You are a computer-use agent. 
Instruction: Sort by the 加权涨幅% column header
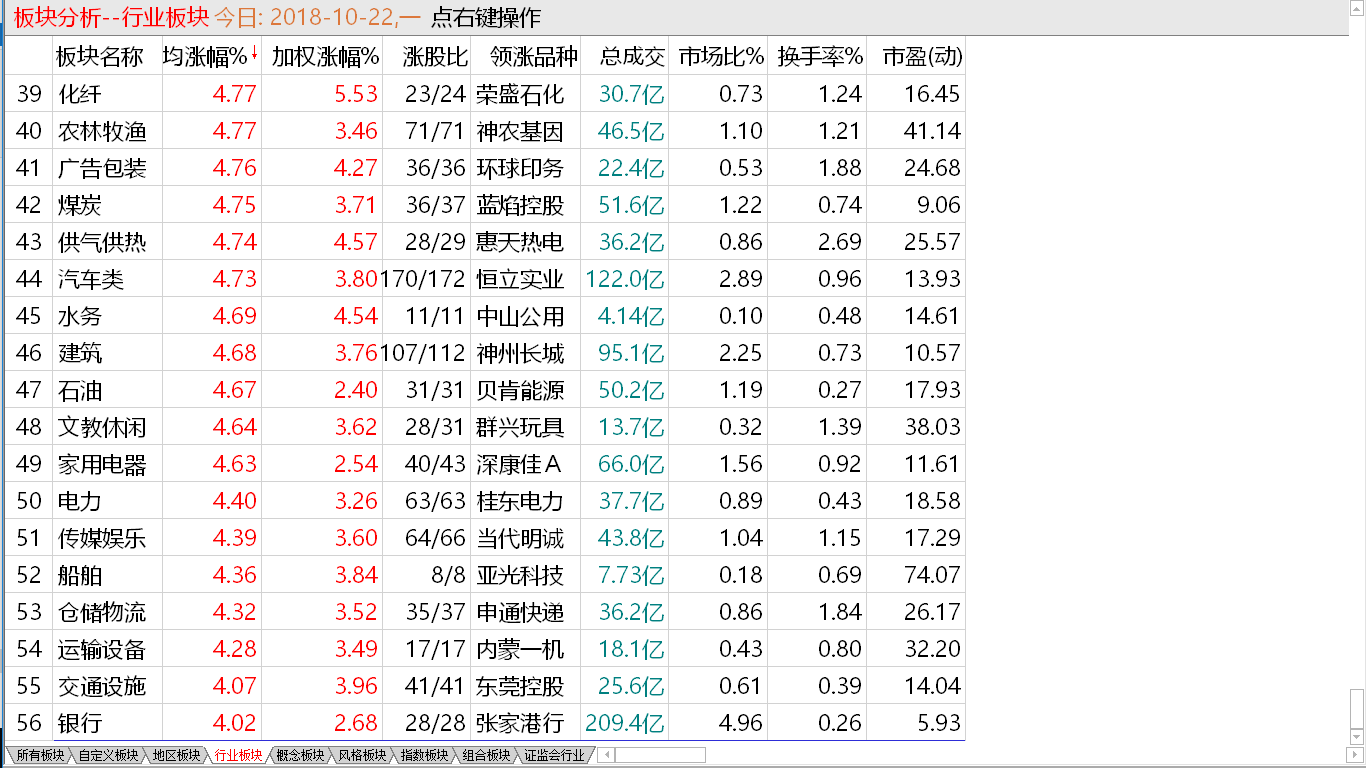(326, 57)
